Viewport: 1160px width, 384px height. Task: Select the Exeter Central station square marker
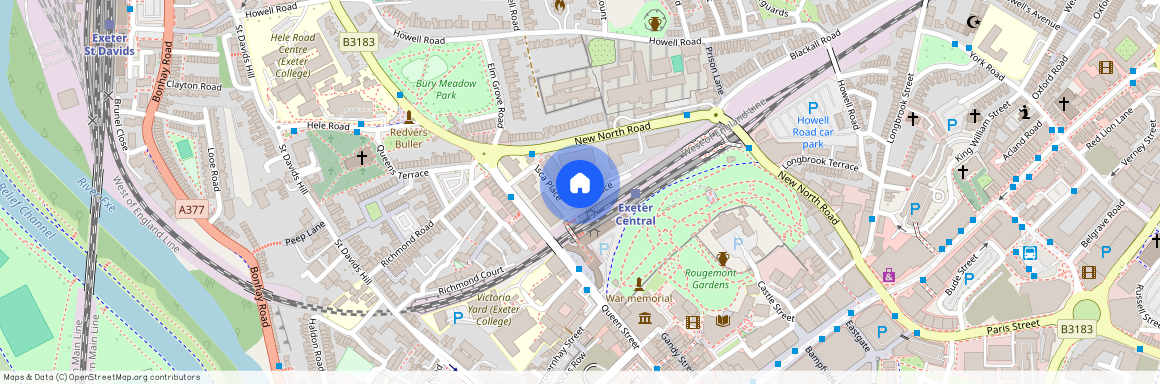tap(635, 193)
